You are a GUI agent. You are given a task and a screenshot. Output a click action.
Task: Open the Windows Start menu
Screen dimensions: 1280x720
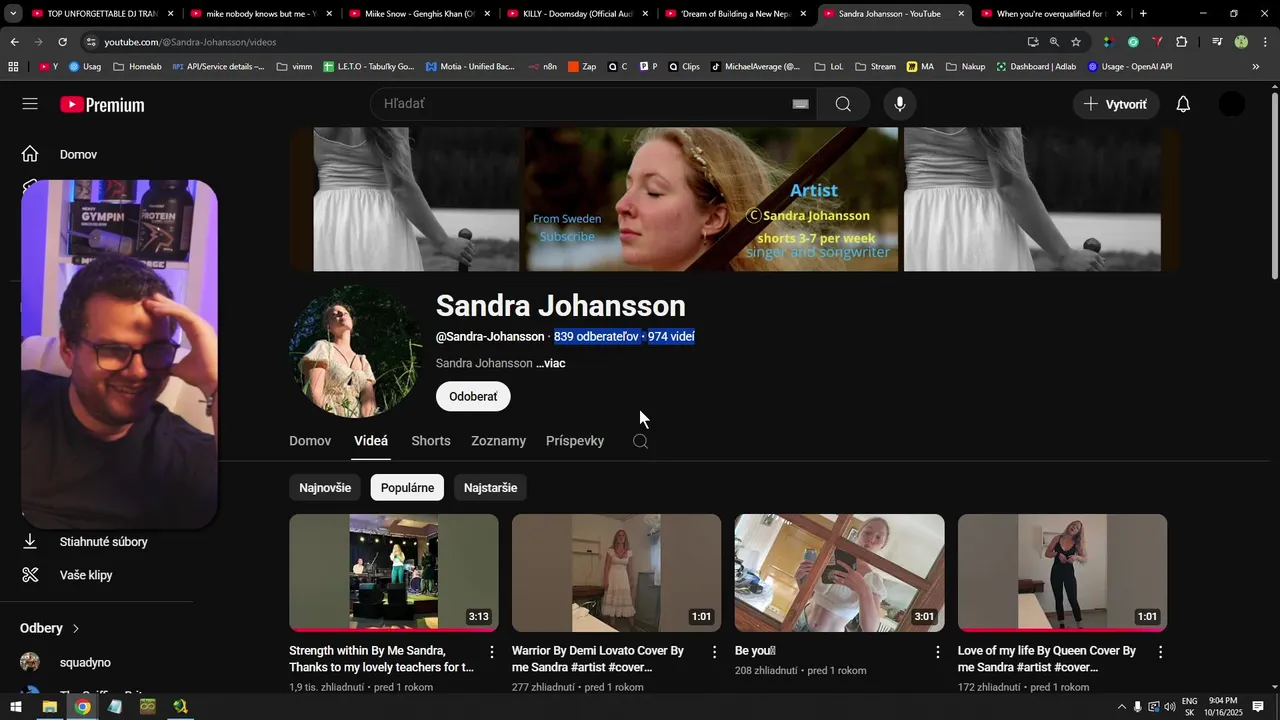(x=16, y=707)
